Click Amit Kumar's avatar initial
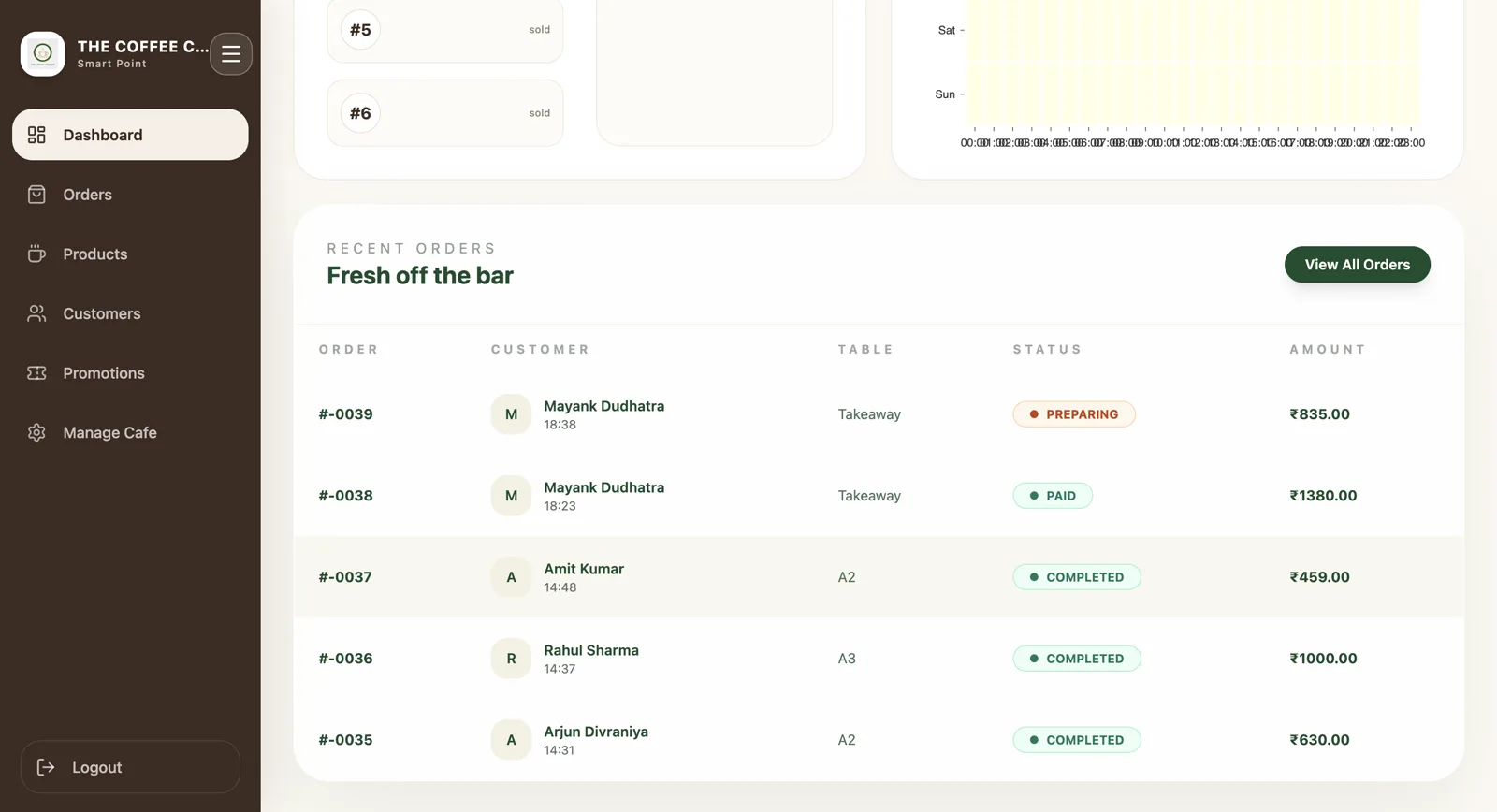The image size is (1497, 812). 511,577
